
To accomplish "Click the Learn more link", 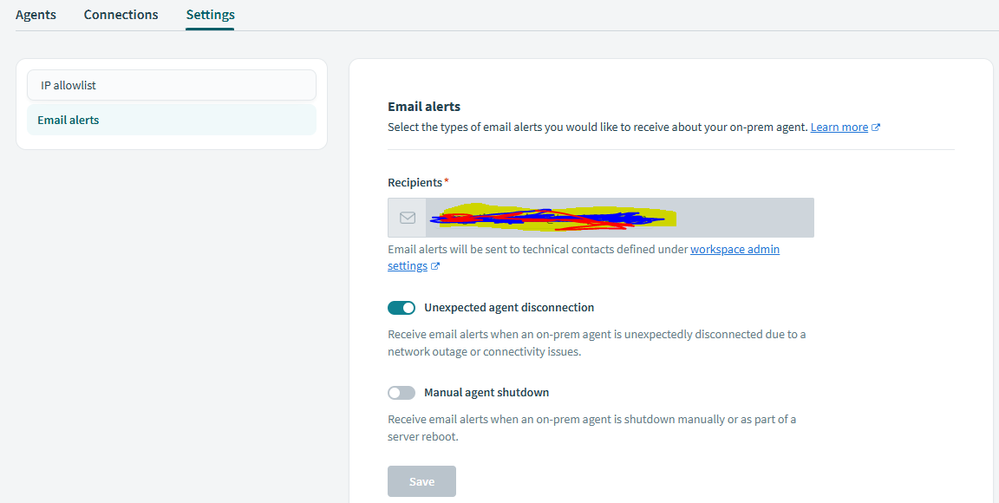I will click(839, 128).
